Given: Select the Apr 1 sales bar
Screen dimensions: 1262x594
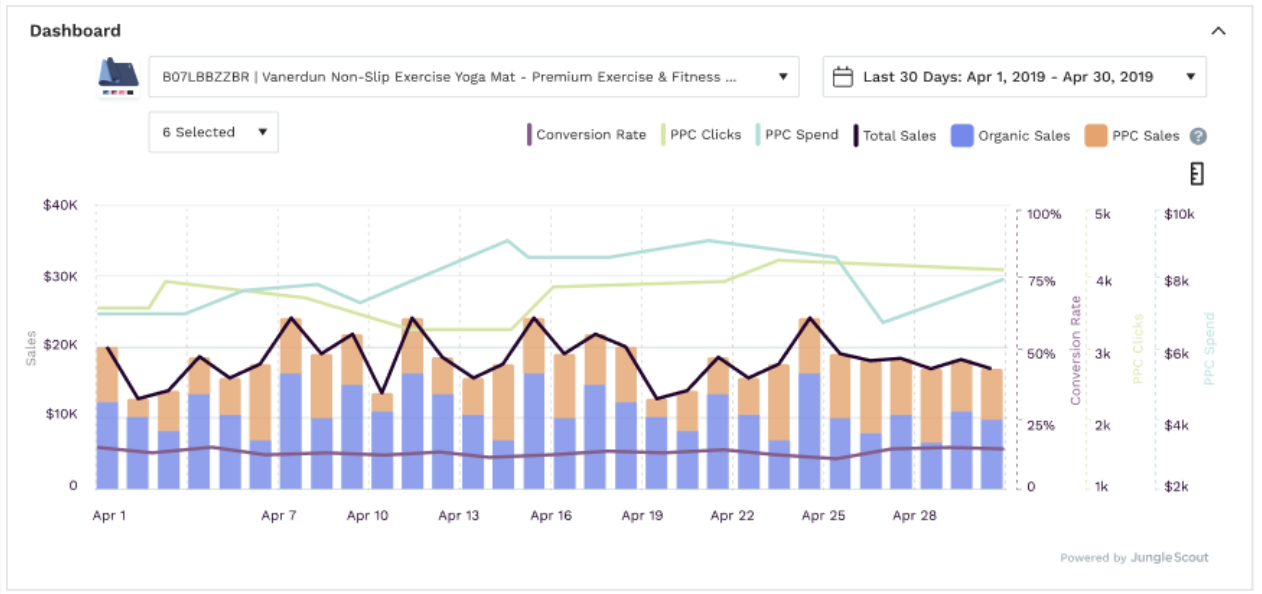Looking at the screenshot, I should pos(107,420).
